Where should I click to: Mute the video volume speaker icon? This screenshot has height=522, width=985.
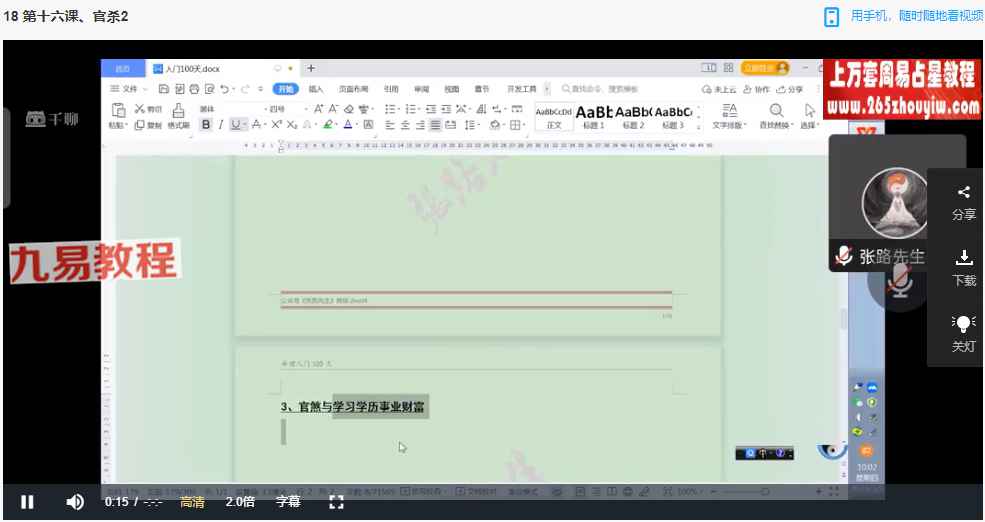pos(75,502)
